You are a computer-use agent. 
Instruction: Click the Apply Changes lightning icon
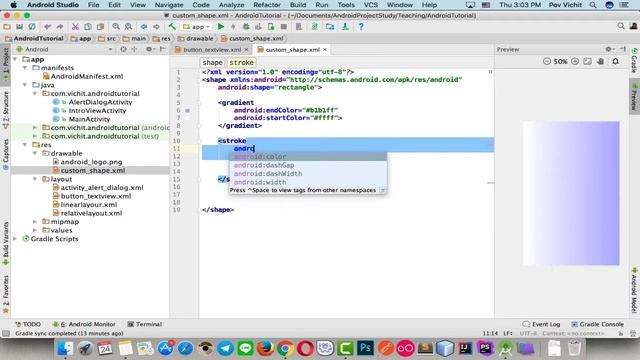tap(233, 27)
